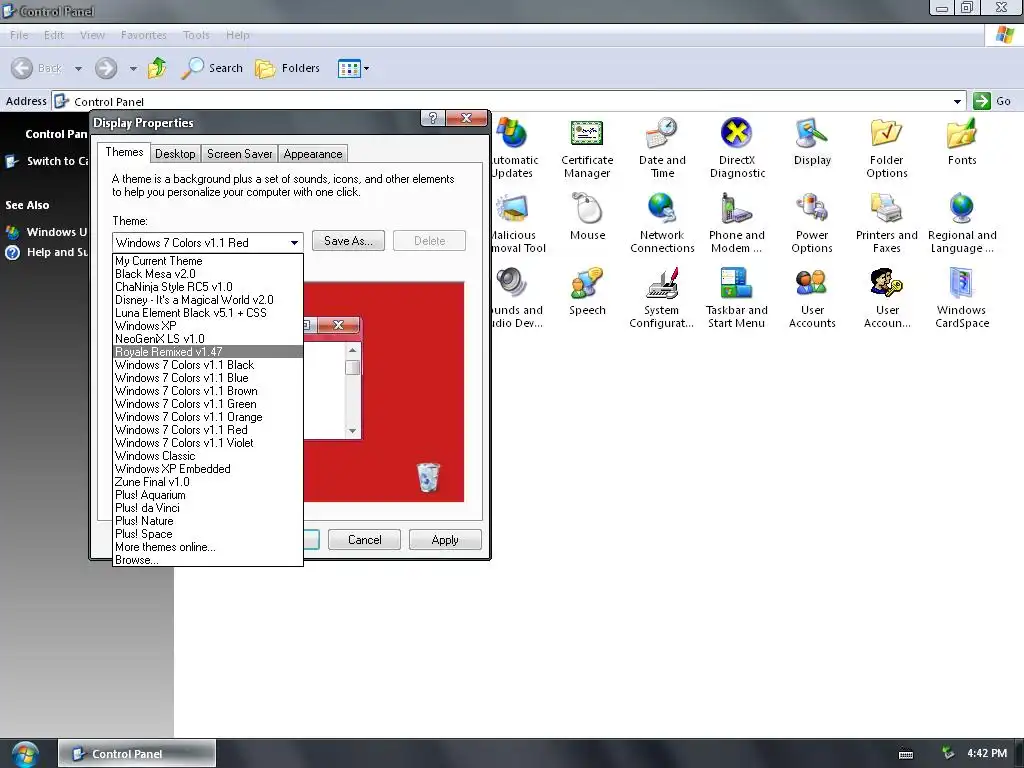Click the Forward arrow toolbar button
This screenshot has width=1024, height=768.
(106, 68)
